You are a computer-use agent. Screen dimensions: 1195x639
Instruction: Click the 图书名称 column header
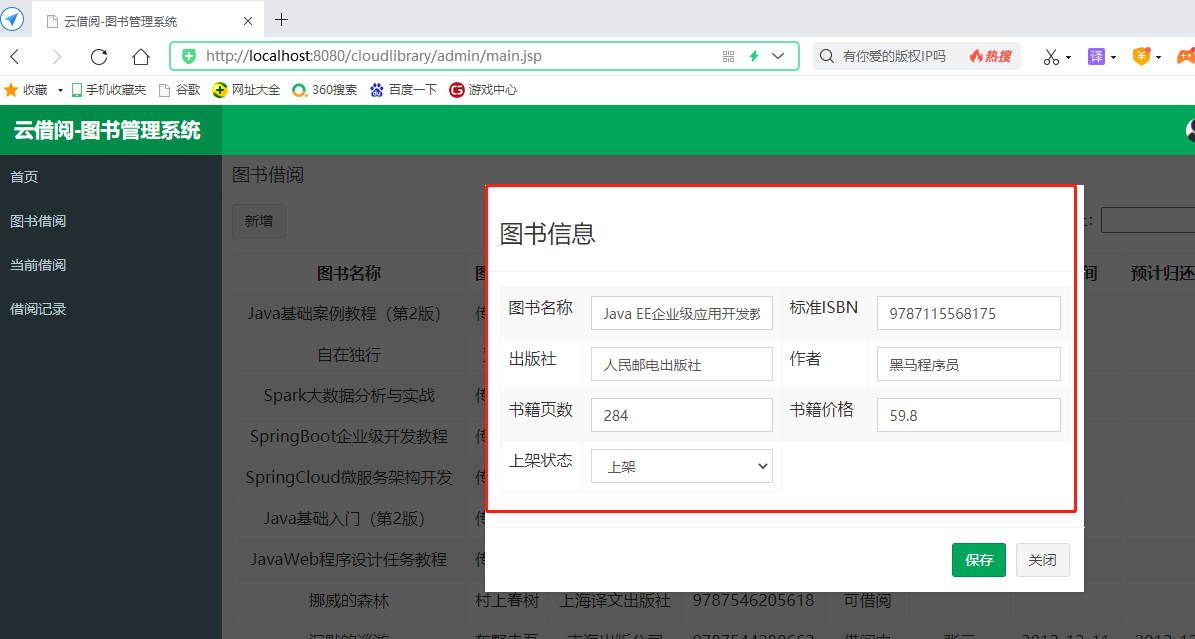[x=348, y=274]
